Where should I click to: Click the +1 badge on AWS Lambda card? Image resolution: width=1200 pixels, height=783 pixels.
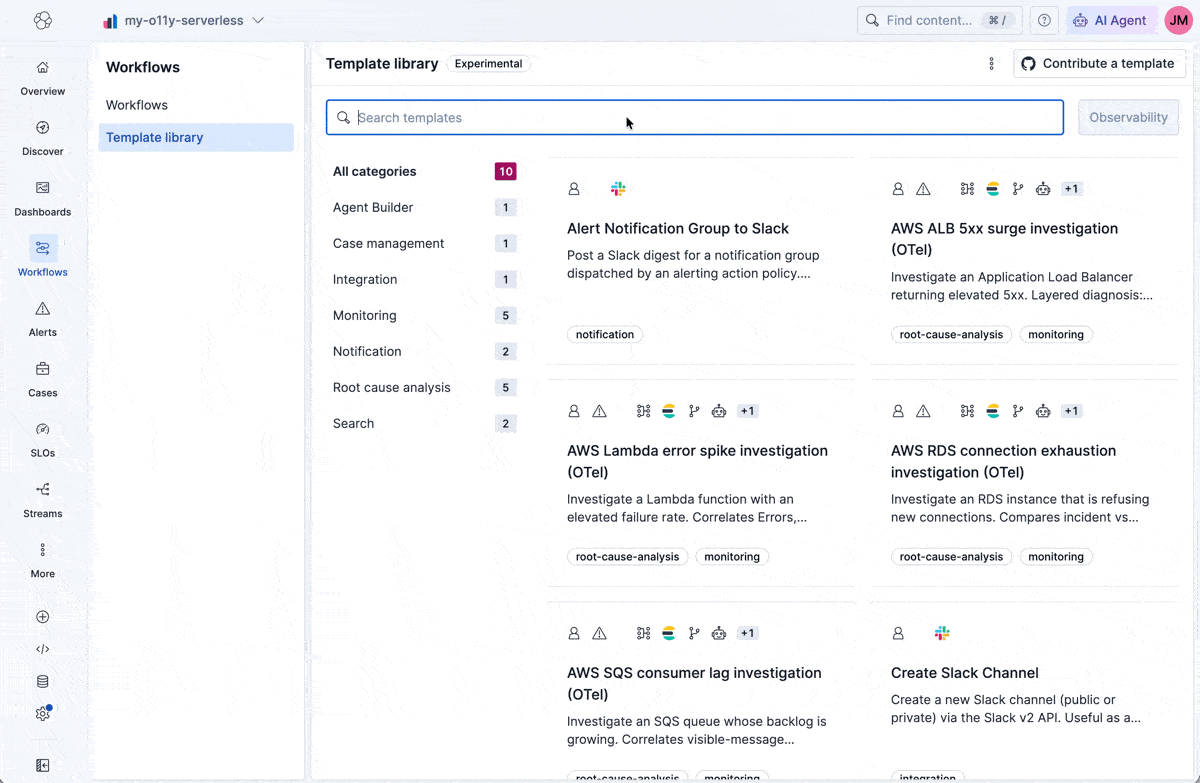(x=747, y=411)
